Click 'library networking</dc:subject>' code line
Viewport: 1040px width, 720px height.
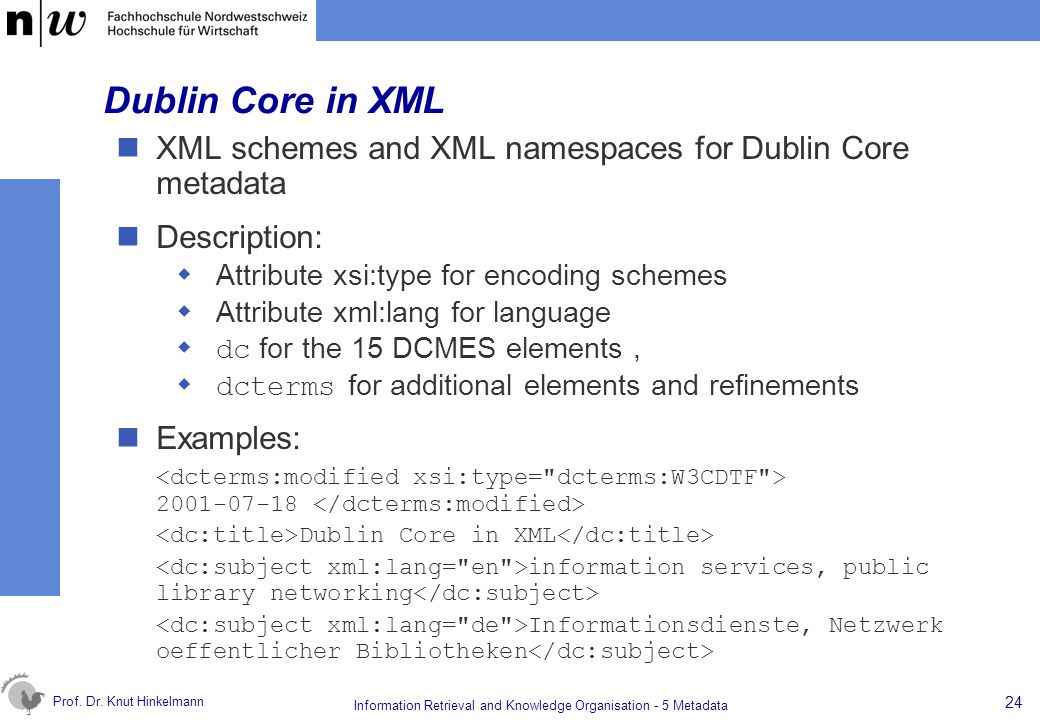[x=377, y=593]
